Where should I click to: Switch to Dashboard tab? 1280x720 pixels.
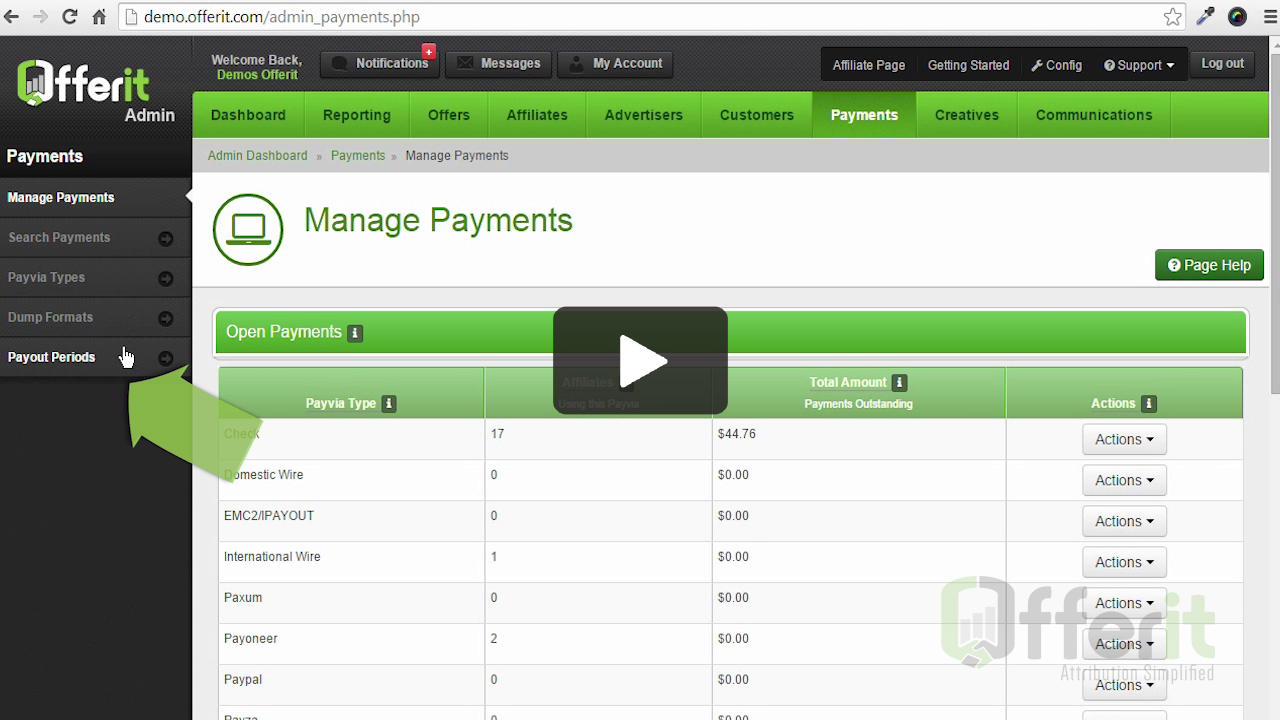pyautogui.click(x=248, y=115)
